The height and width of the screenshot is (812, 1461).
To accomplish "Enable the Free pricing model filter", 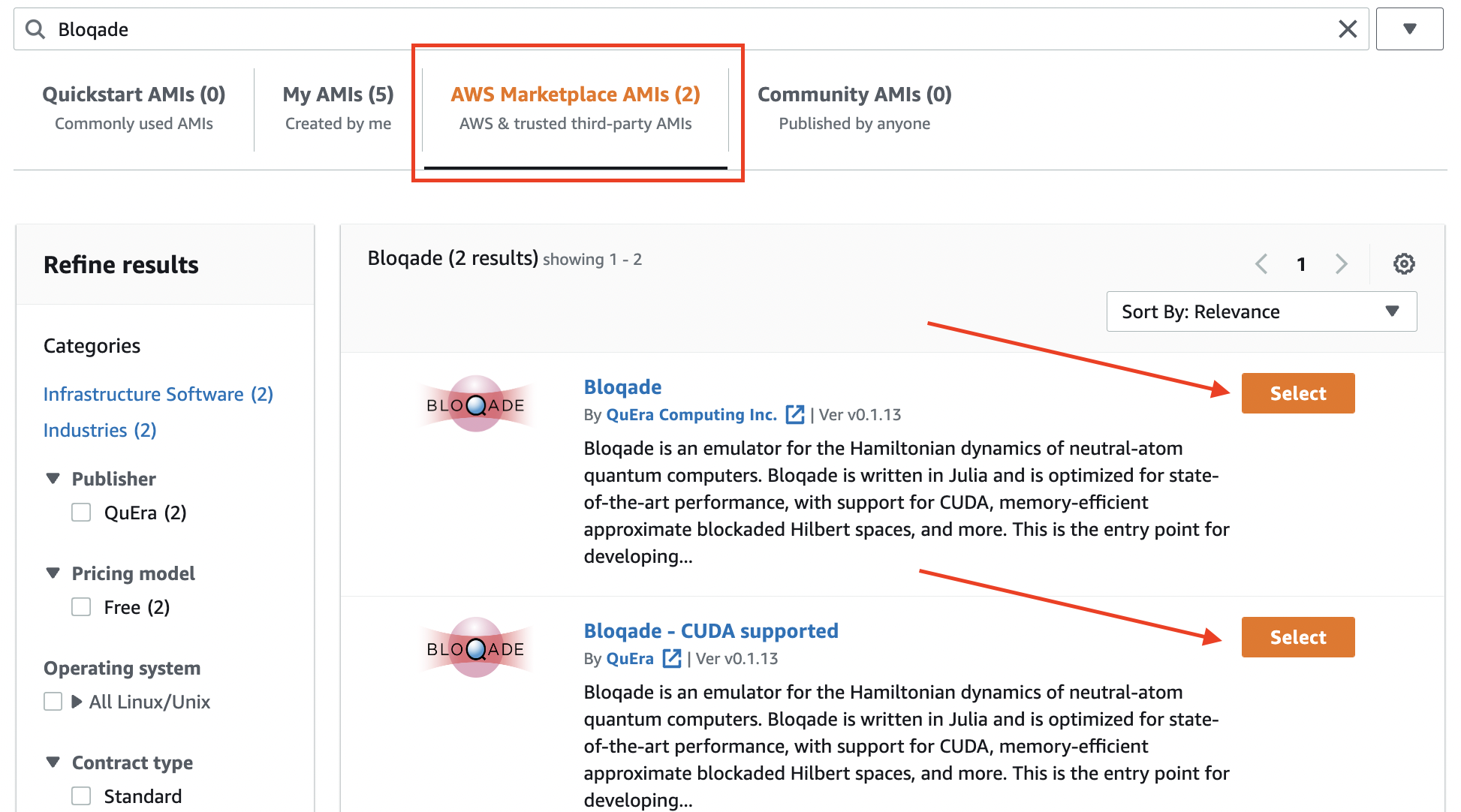I will [81, 607].
